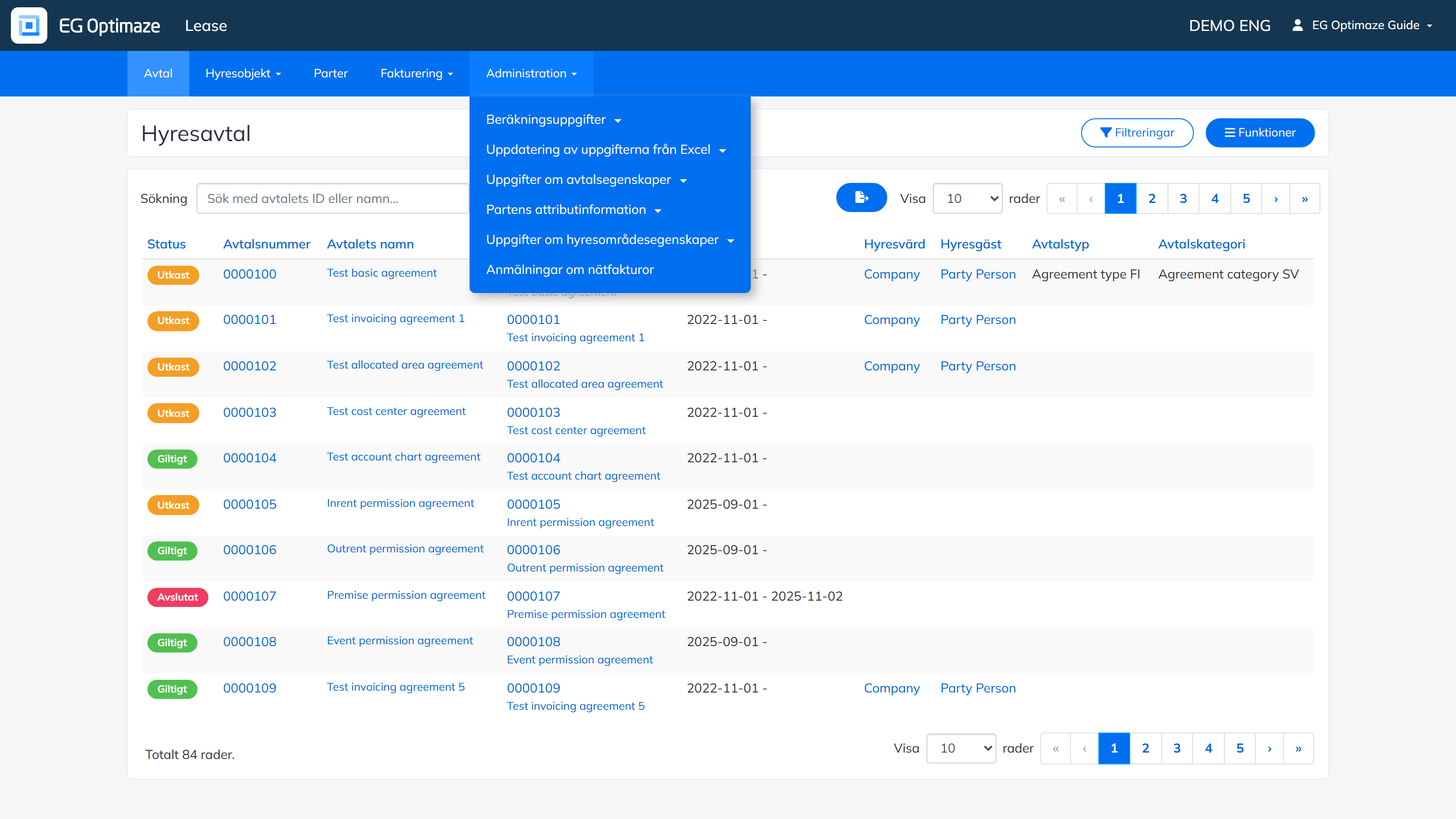Click Utkast status badge of row 0000105

pos(173,506)
